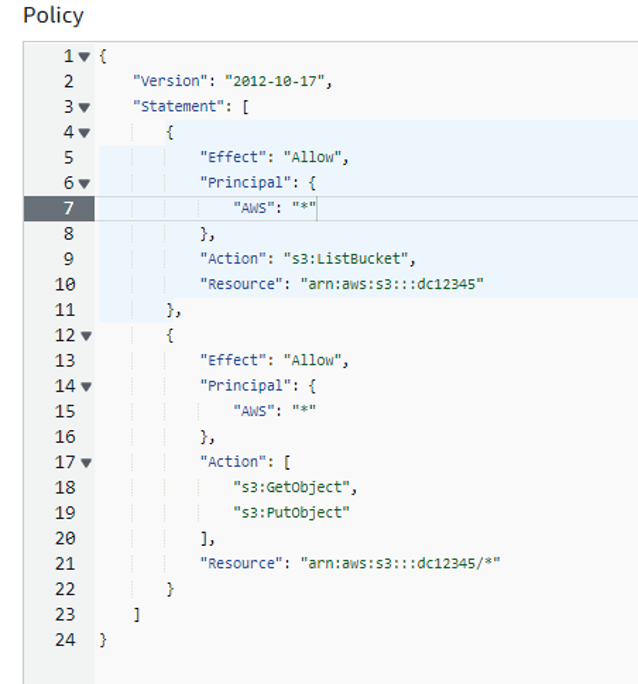Click the Policy heading

(x=53, y=16)
